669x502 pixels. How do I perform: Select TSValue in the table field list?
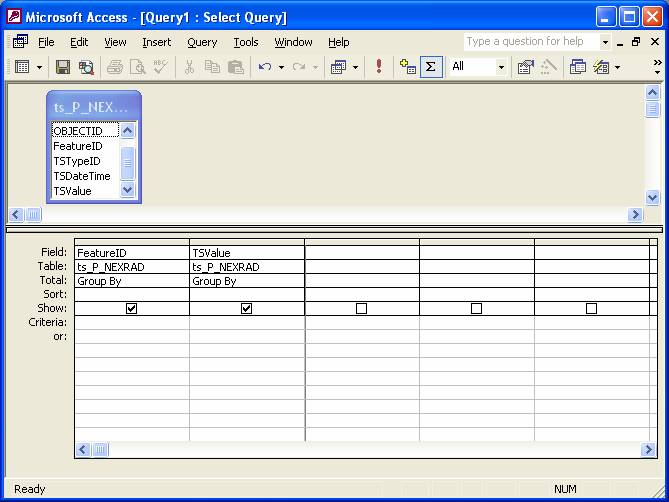click(85, 191)
